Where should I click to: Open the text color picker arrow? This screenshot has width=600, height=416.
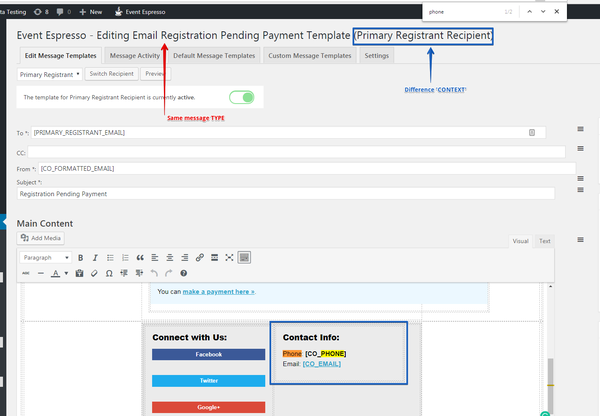coord(66,273)
